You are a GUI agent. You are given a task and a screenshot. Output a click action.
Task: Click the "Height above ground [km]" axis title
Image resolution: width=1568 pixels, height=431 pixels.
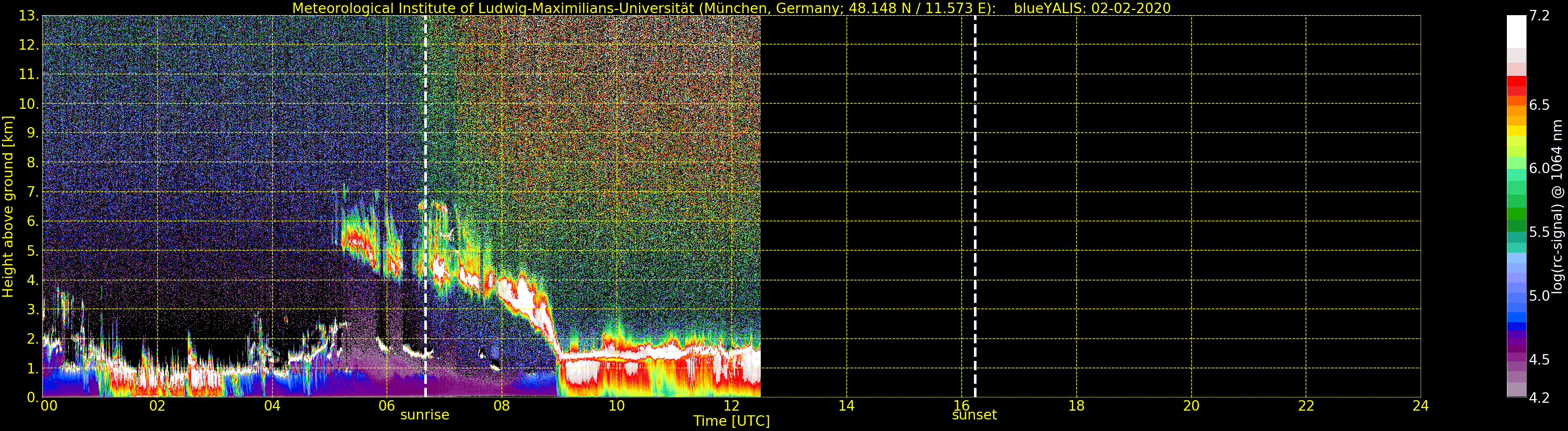pyautogui.click(x=8, y=206)
